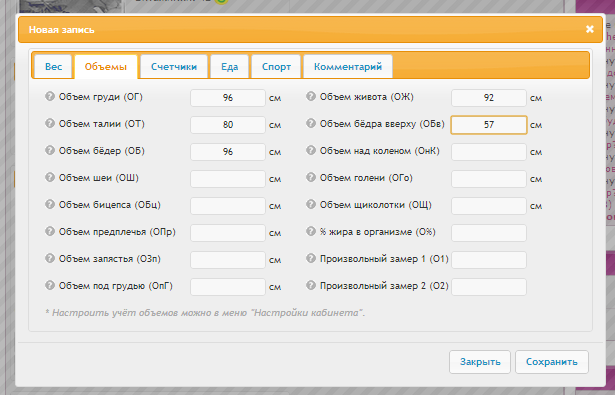Close the Новая запись dialog with X
Viewport: 615px width, 395px height.
590,29
